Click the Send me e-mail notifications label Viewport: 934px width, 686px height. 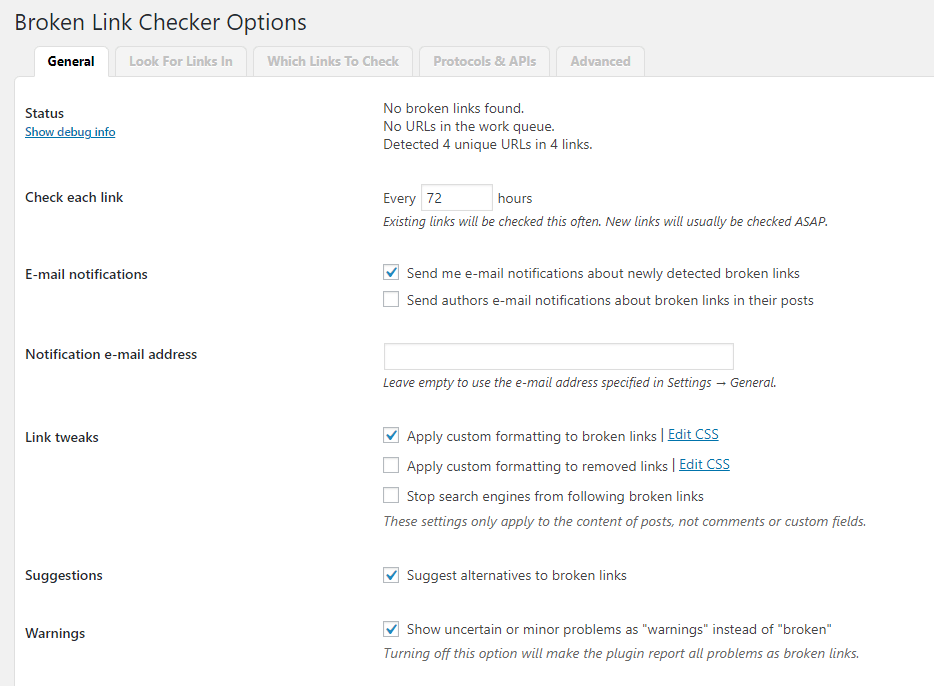click(603, 273)
